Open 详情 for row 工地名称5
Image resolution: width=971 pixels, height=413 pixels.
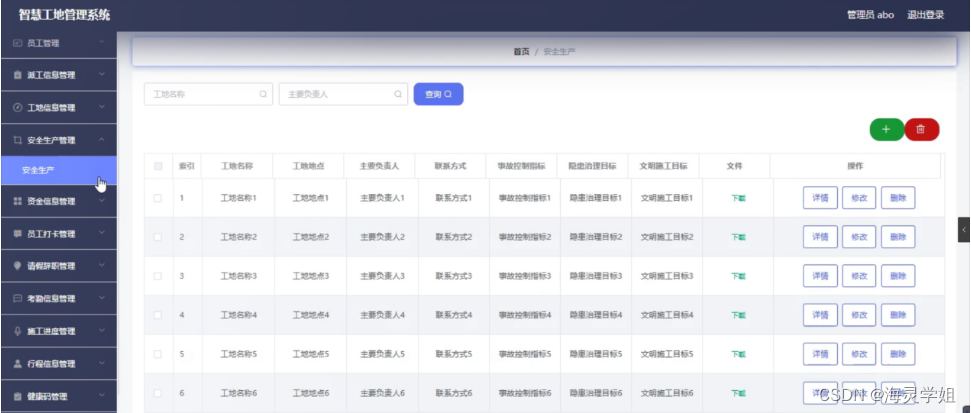(820, 354)
